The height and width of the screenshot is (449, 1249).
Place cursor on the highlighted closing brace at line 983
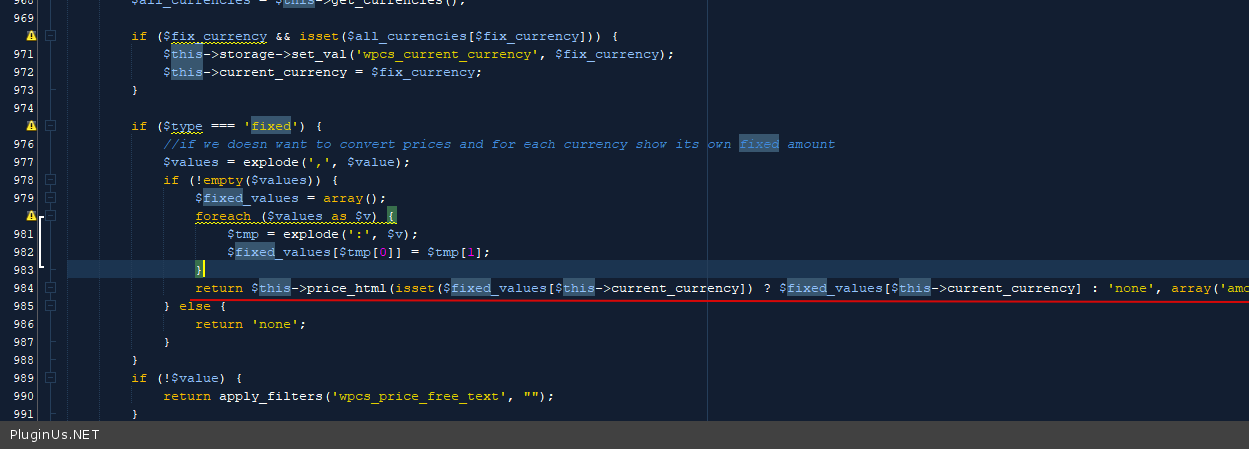pyautogui.click(x=200, y=270)
